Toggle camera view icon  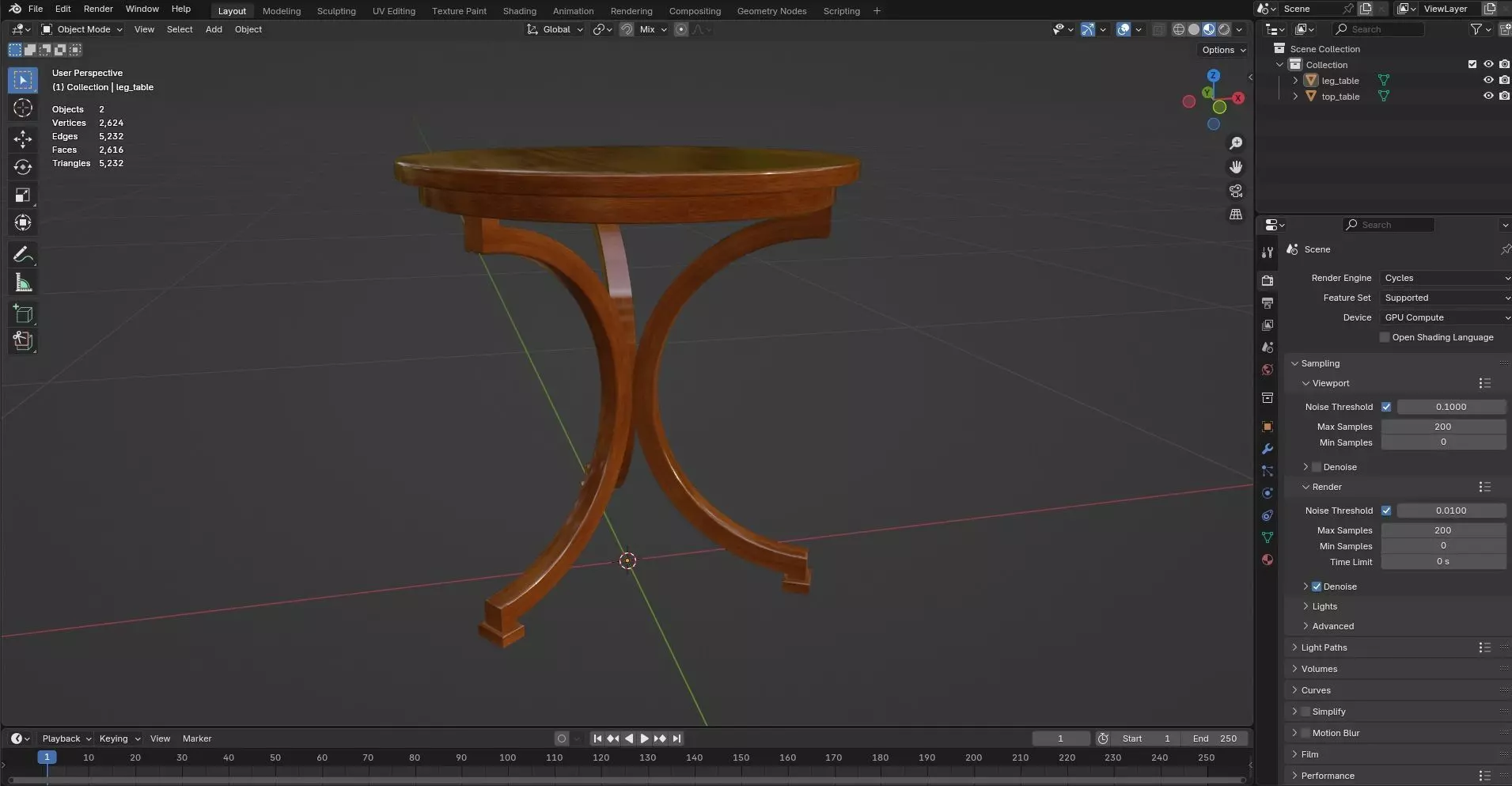tap(1236, 191)
